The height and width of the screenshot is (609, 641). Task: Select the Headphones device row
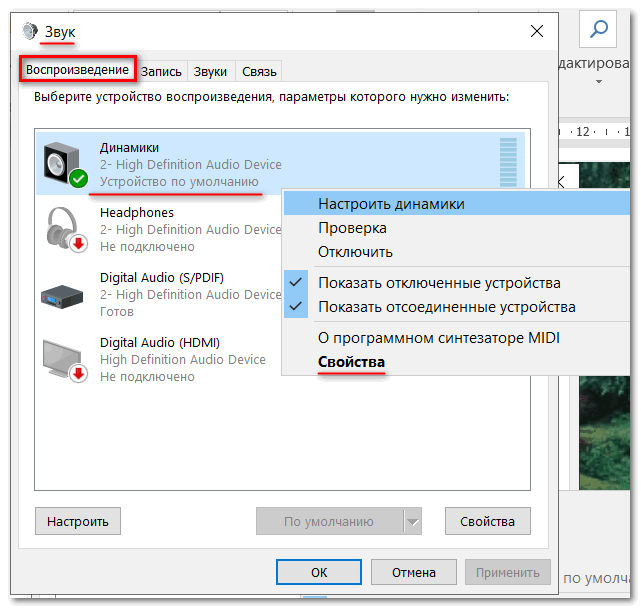(x=159, y=229)
